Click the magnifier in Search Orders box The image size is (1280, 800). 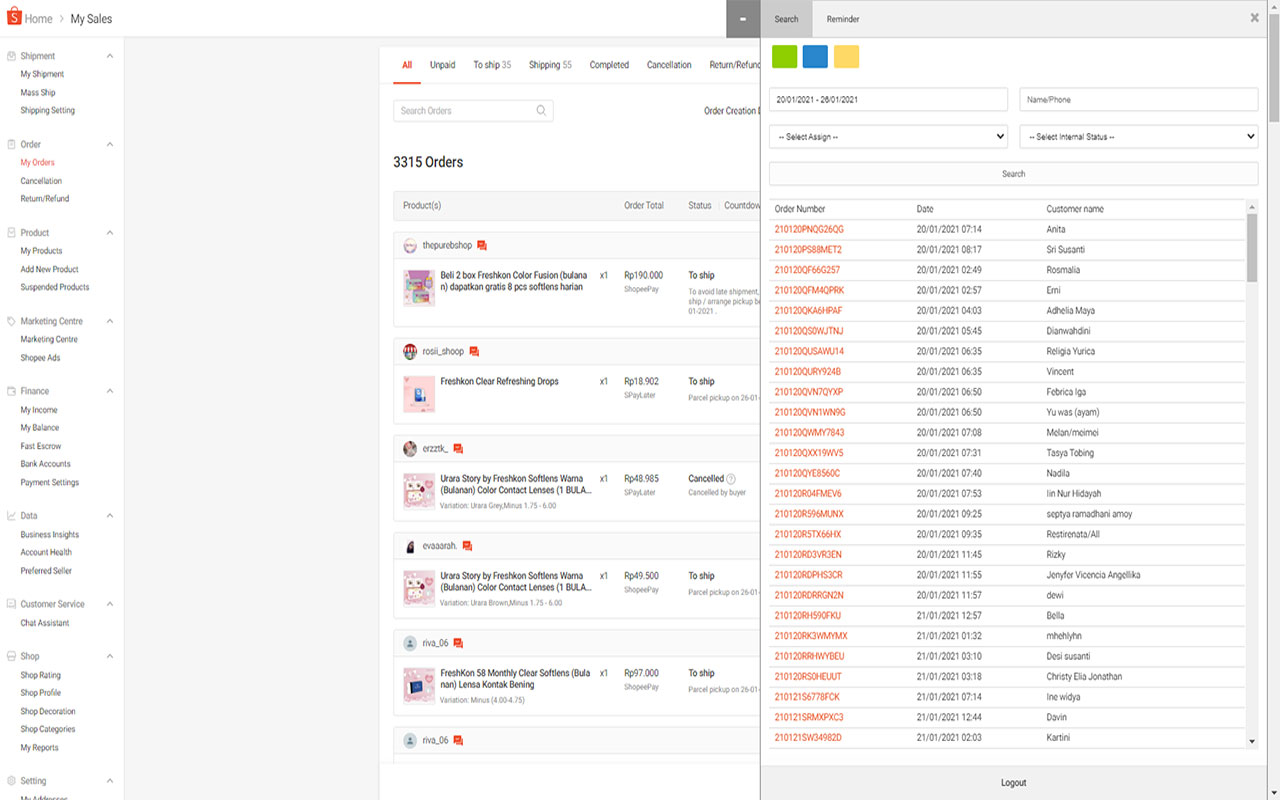pyautogui.click(x=540, y=110)
